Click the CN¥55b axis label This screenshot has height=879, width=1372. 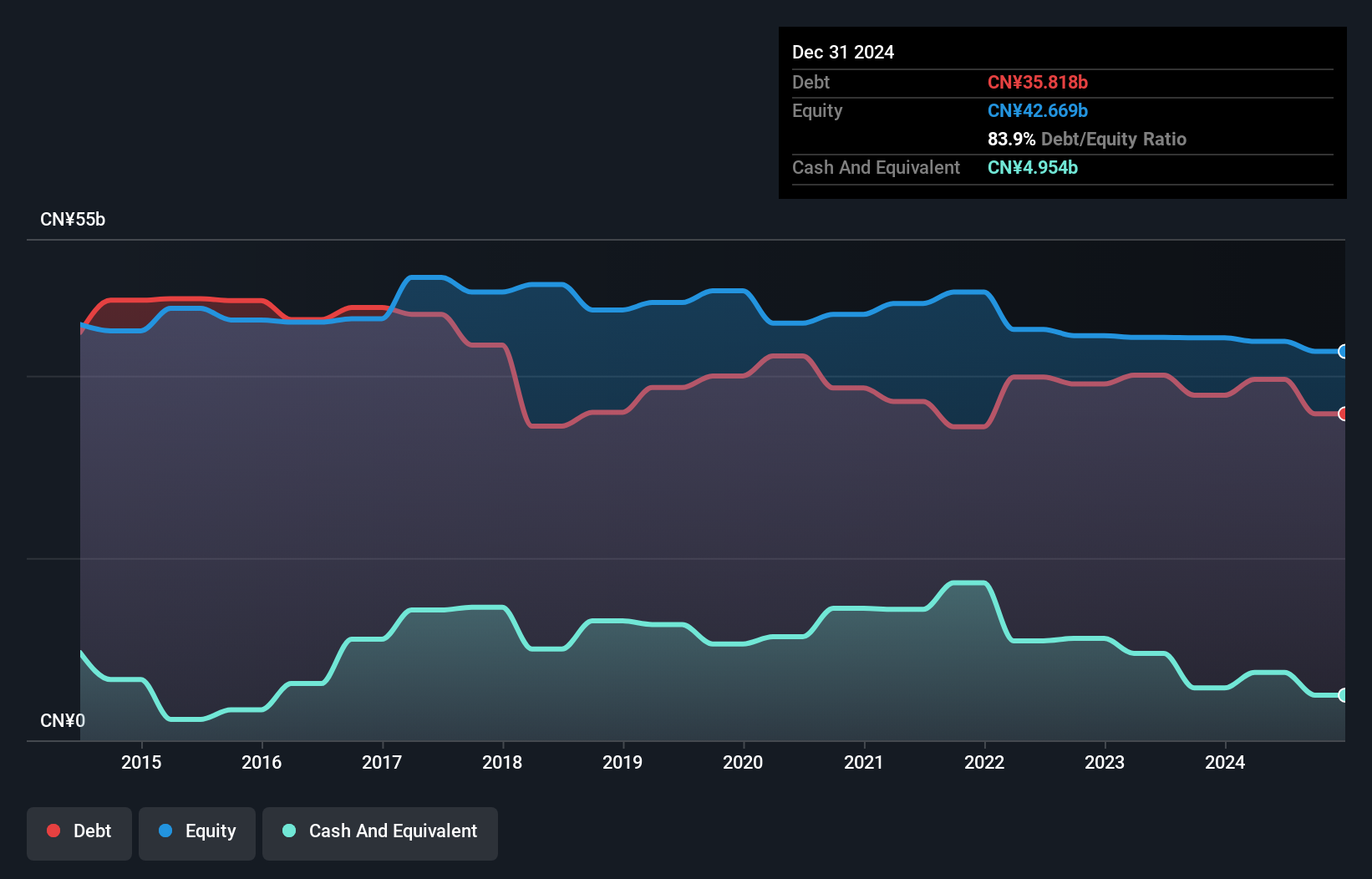point(74,219)
